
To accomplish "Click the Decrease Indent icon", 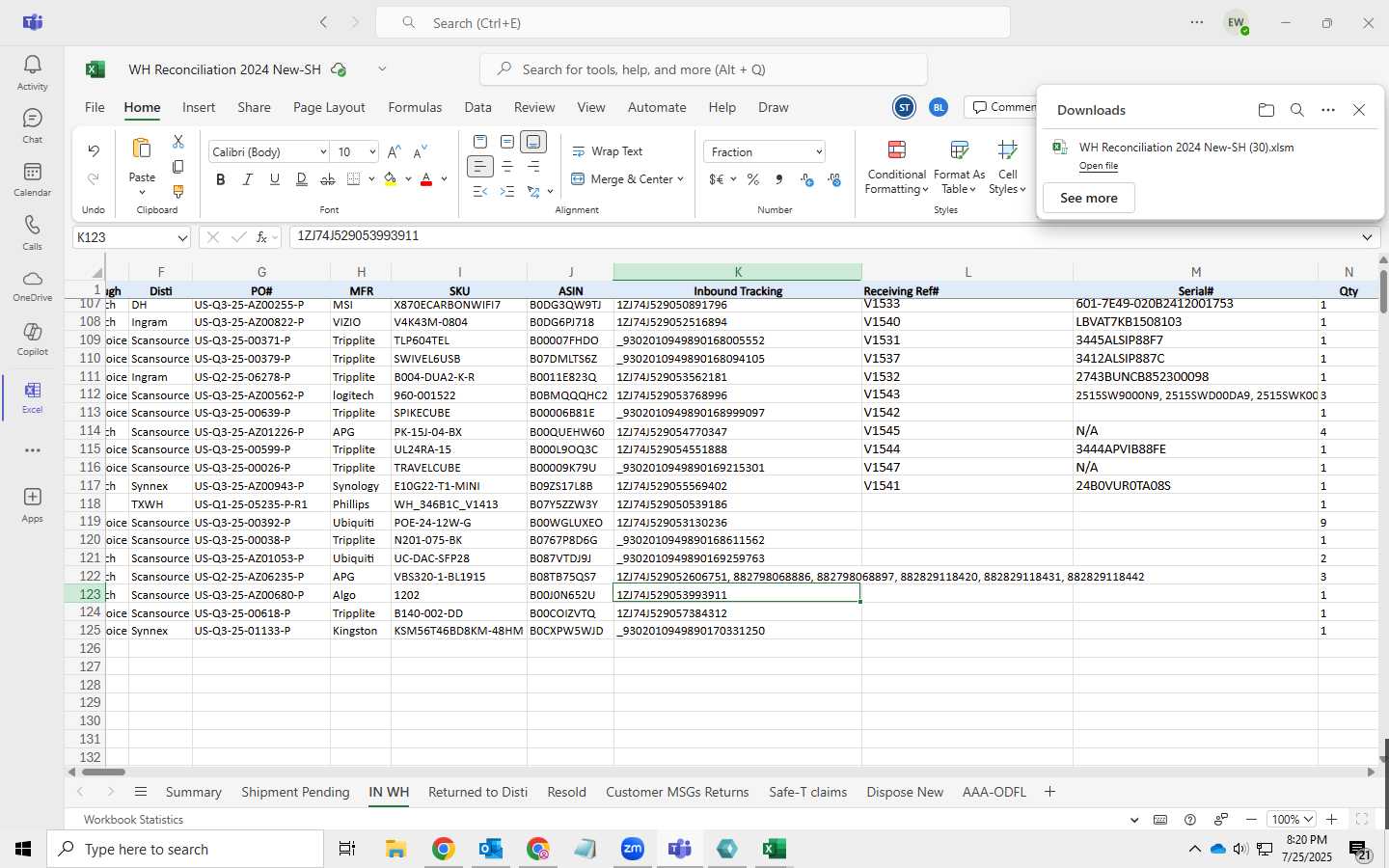I will tap(480, 192).
